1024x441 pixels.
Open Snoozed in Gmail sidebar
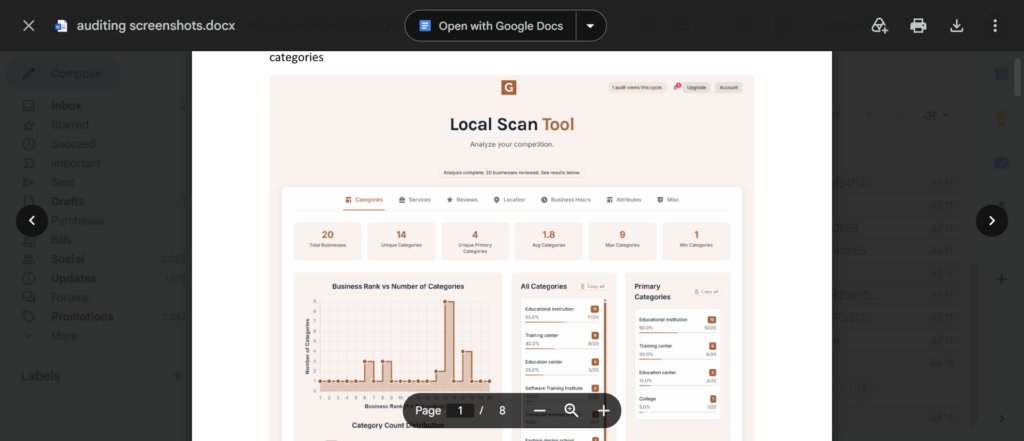(x=72, y=144)
